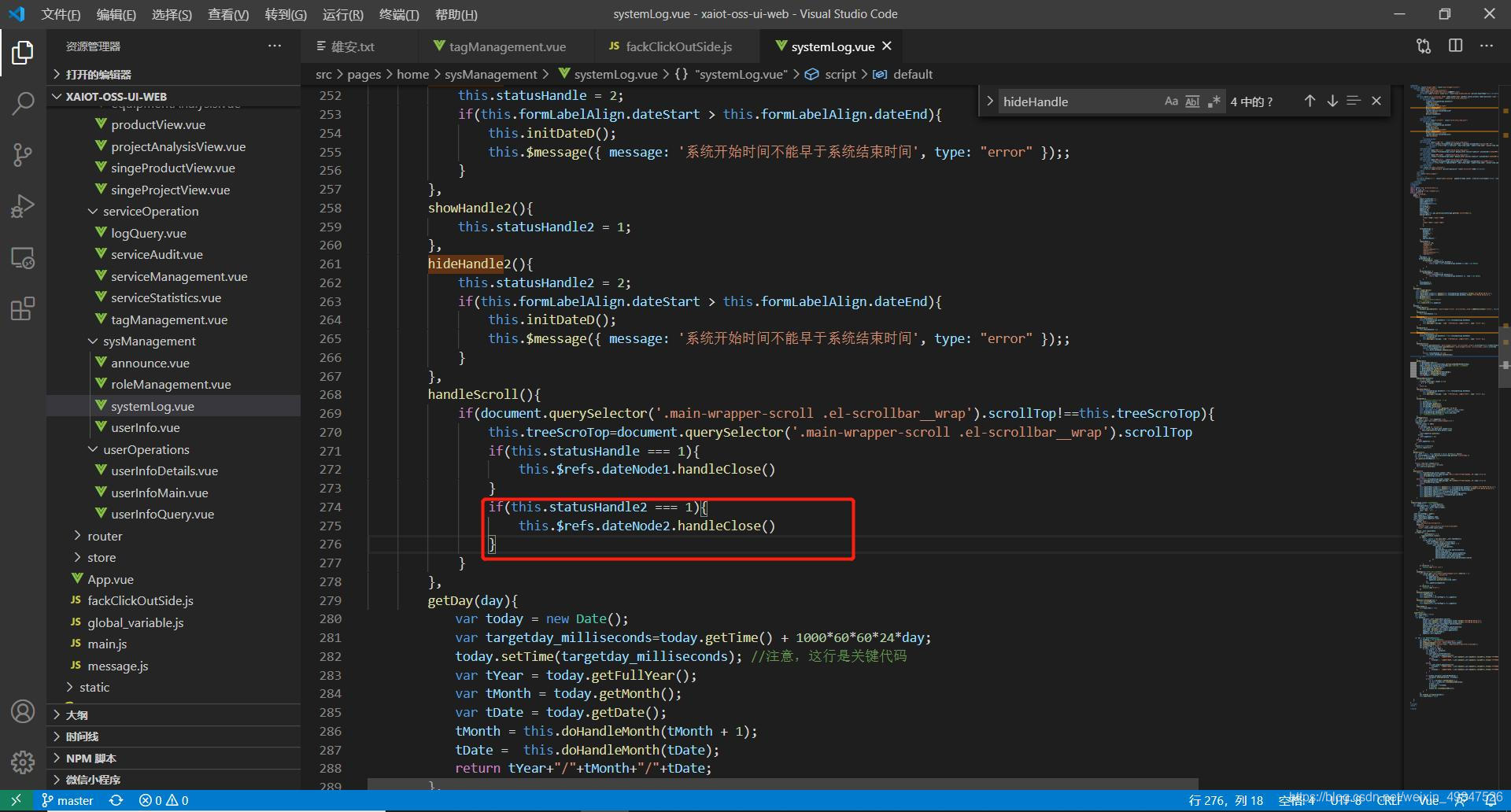Go to next find match
1511x812 pixels.
[x=1332, y=101]
